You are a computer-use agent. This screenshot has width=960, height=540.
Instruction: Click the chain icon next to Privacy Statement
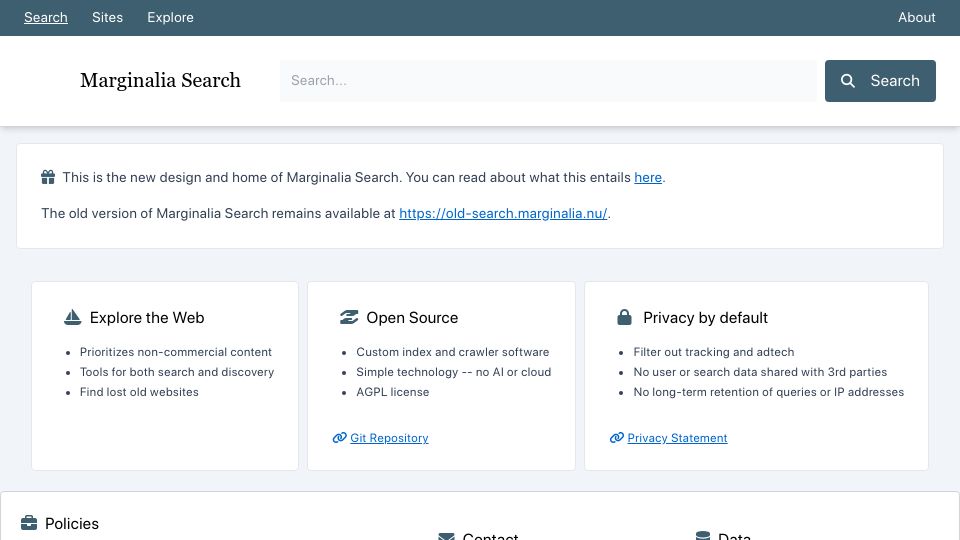coord(617,438)
